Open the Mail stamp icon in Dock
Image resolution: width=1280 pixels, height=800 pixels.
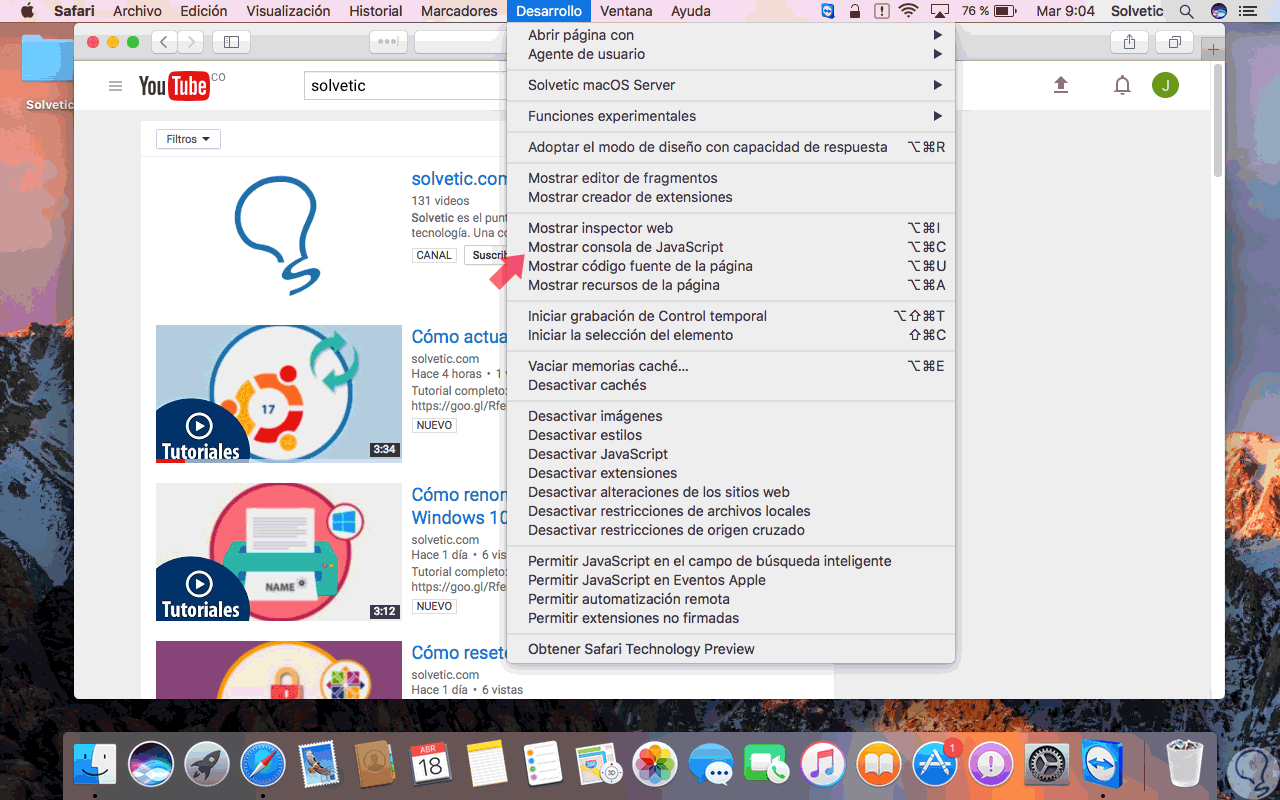coord(319,765)
